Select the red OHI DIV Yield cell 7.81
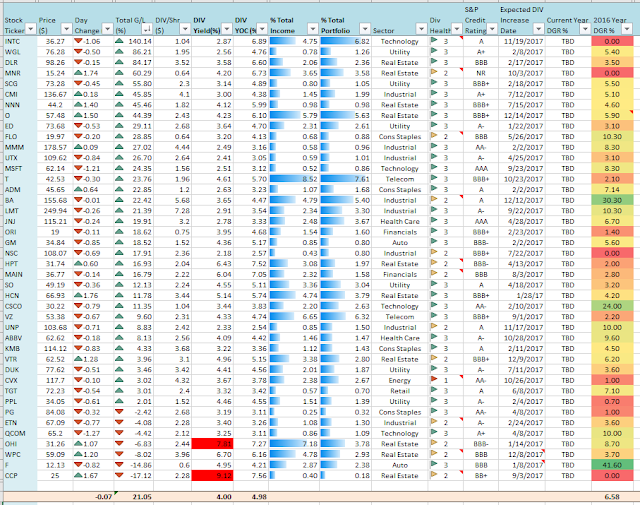 (212, 443)
